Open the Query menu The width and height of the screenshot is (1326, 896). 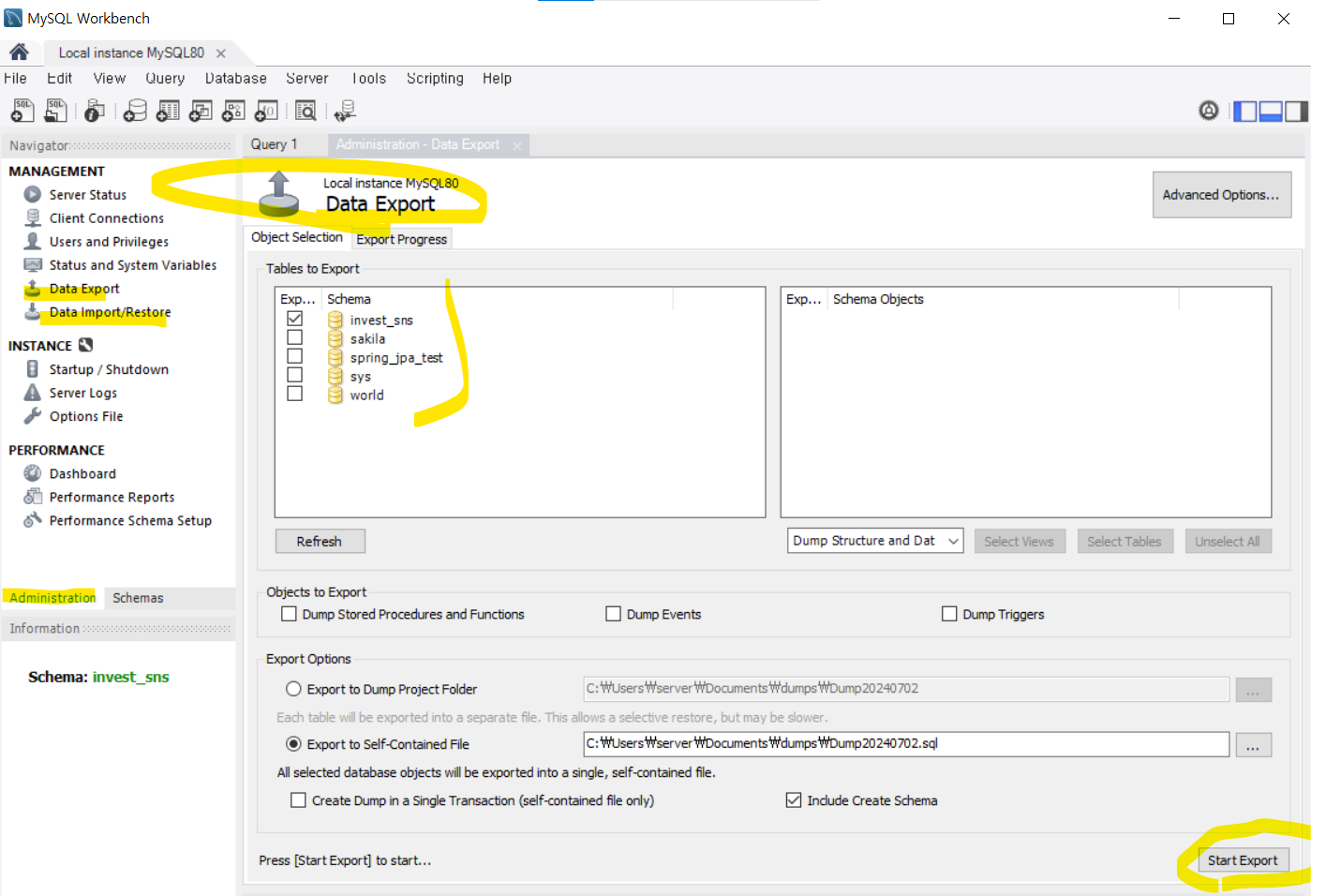click(x=165, y=79)
